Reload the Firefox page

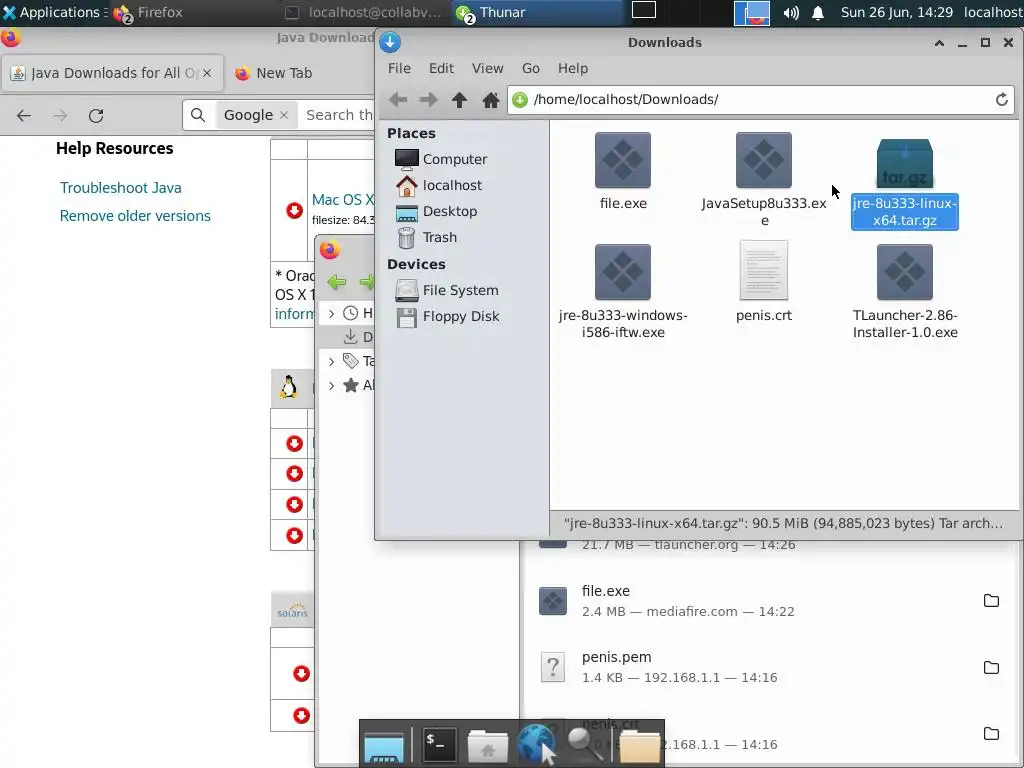(x=96, y=116)
